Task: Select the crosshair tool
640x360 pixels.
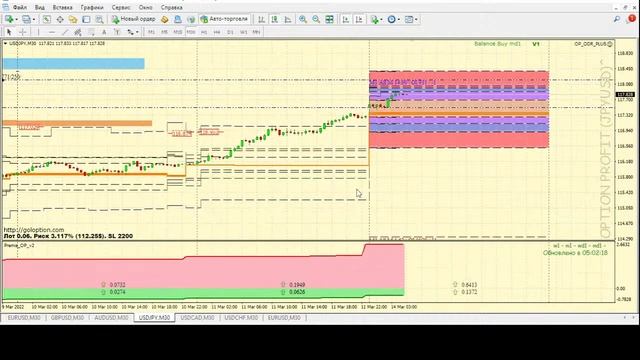Action: click(23, 32)
